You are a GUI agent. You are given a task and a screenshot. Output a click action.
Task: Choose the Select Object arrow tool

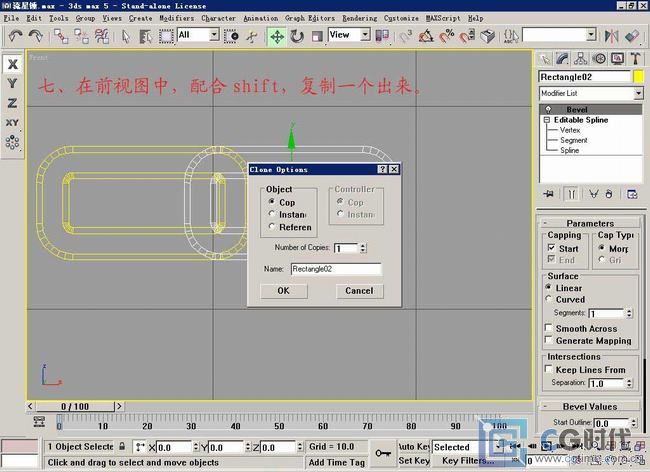click(126, 36)
